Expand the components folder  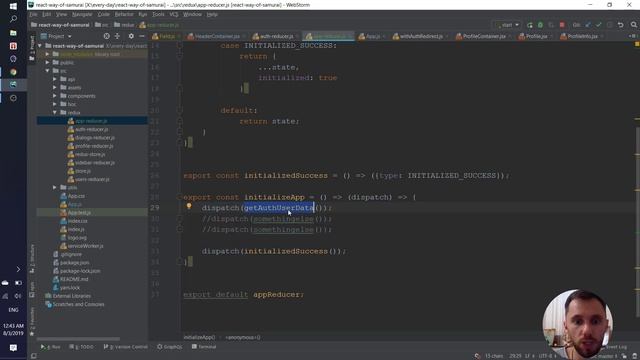point(55,96)
